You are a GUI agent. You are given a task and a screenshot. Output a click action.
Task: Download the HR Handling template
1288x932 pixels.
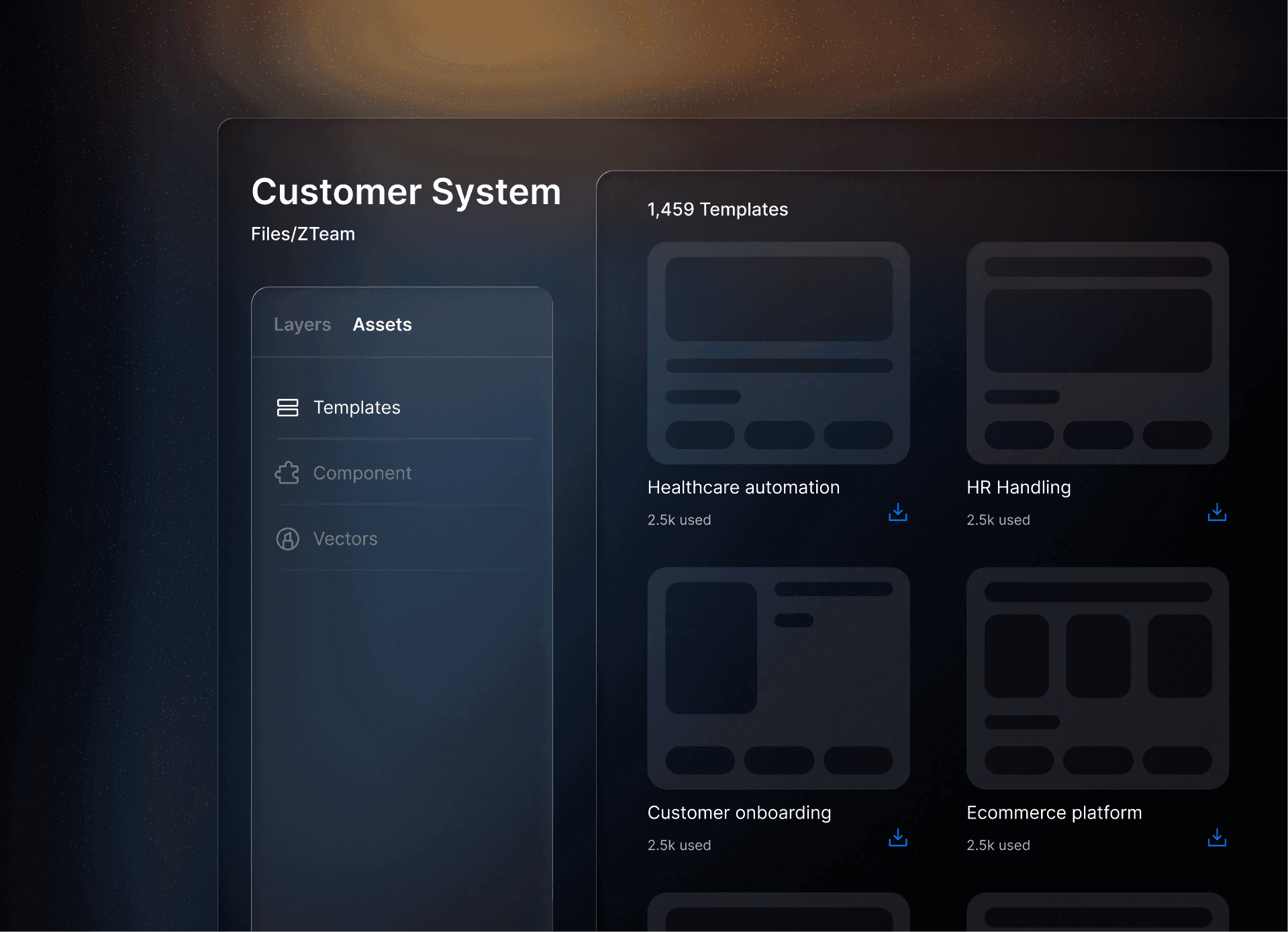(1216, 512)
